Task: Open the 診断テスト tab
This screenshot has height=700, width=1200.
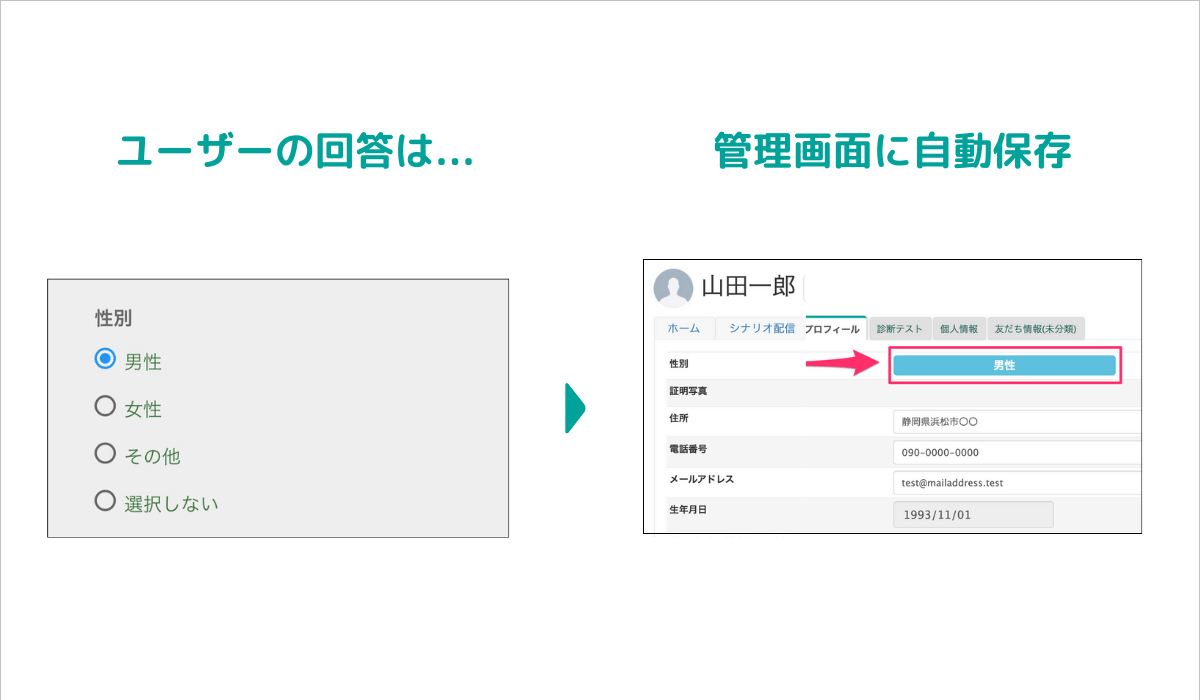Action: [899, 329]
